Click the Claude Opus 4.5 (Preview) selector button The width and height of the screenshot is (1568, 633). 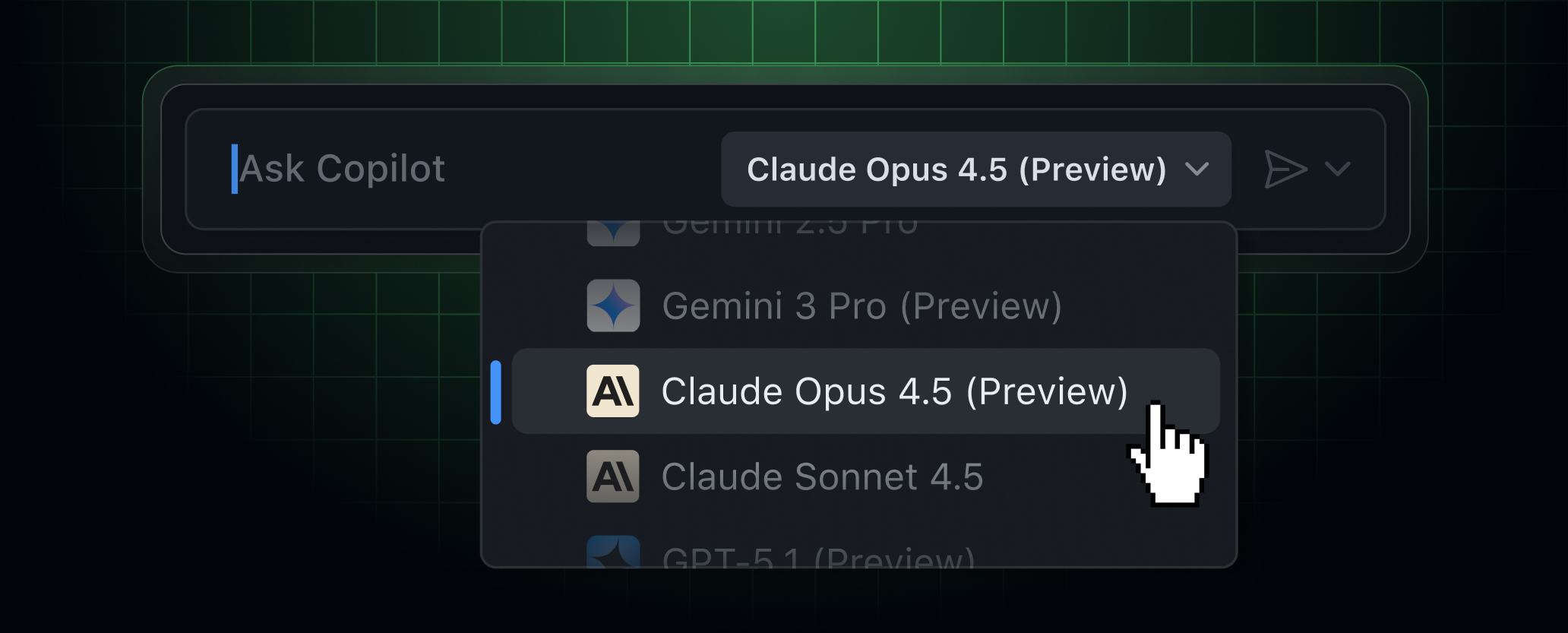coord(975,169)
